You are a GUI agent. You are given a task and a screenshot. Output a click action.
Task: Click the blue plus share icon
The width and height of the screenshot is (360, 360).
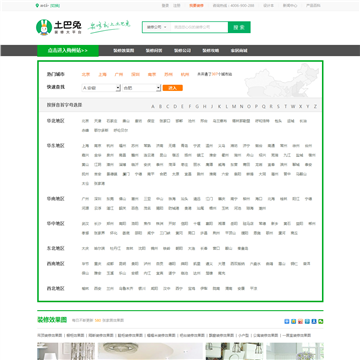(x=286, y=322)
